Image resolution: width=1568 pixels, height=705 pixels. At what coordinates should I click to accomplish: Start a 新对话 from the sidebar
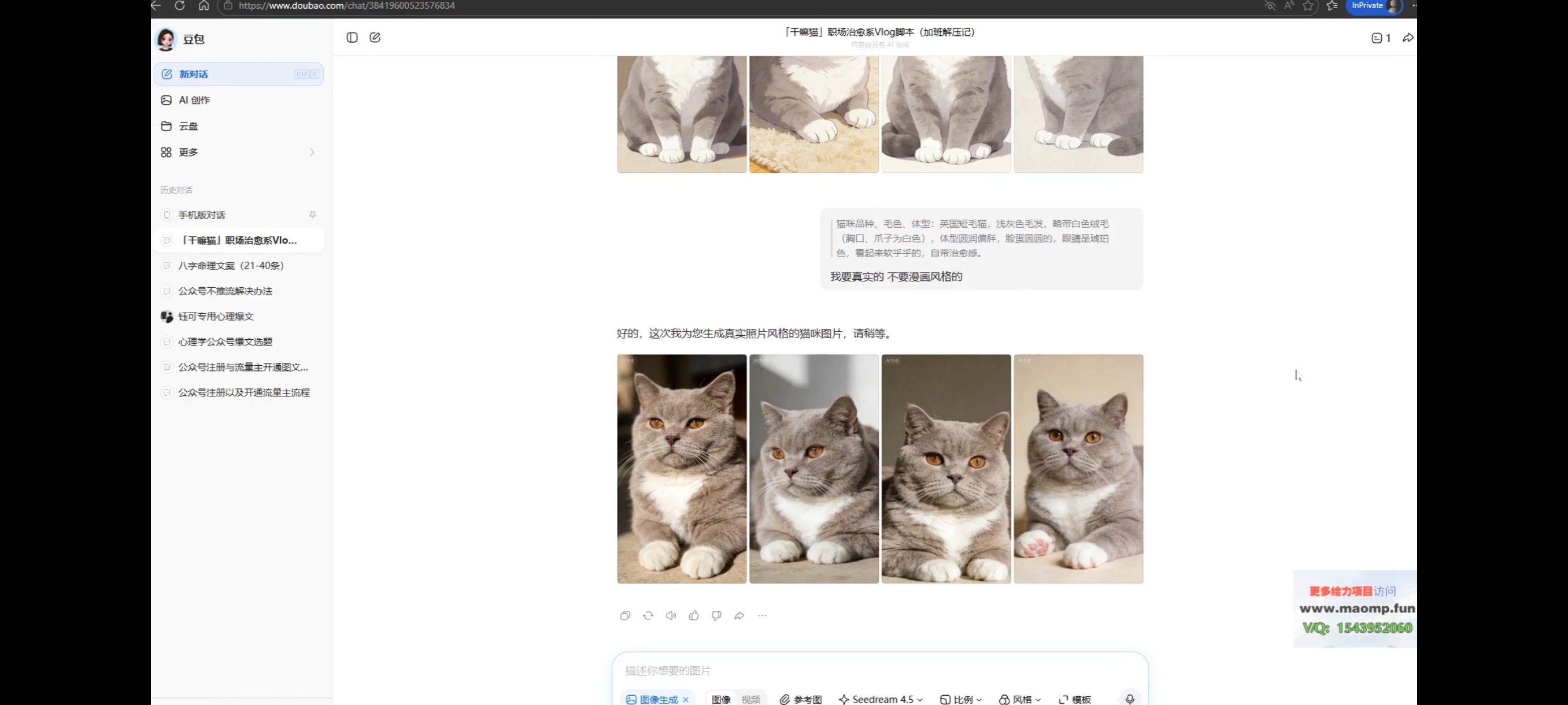(239, 74)
